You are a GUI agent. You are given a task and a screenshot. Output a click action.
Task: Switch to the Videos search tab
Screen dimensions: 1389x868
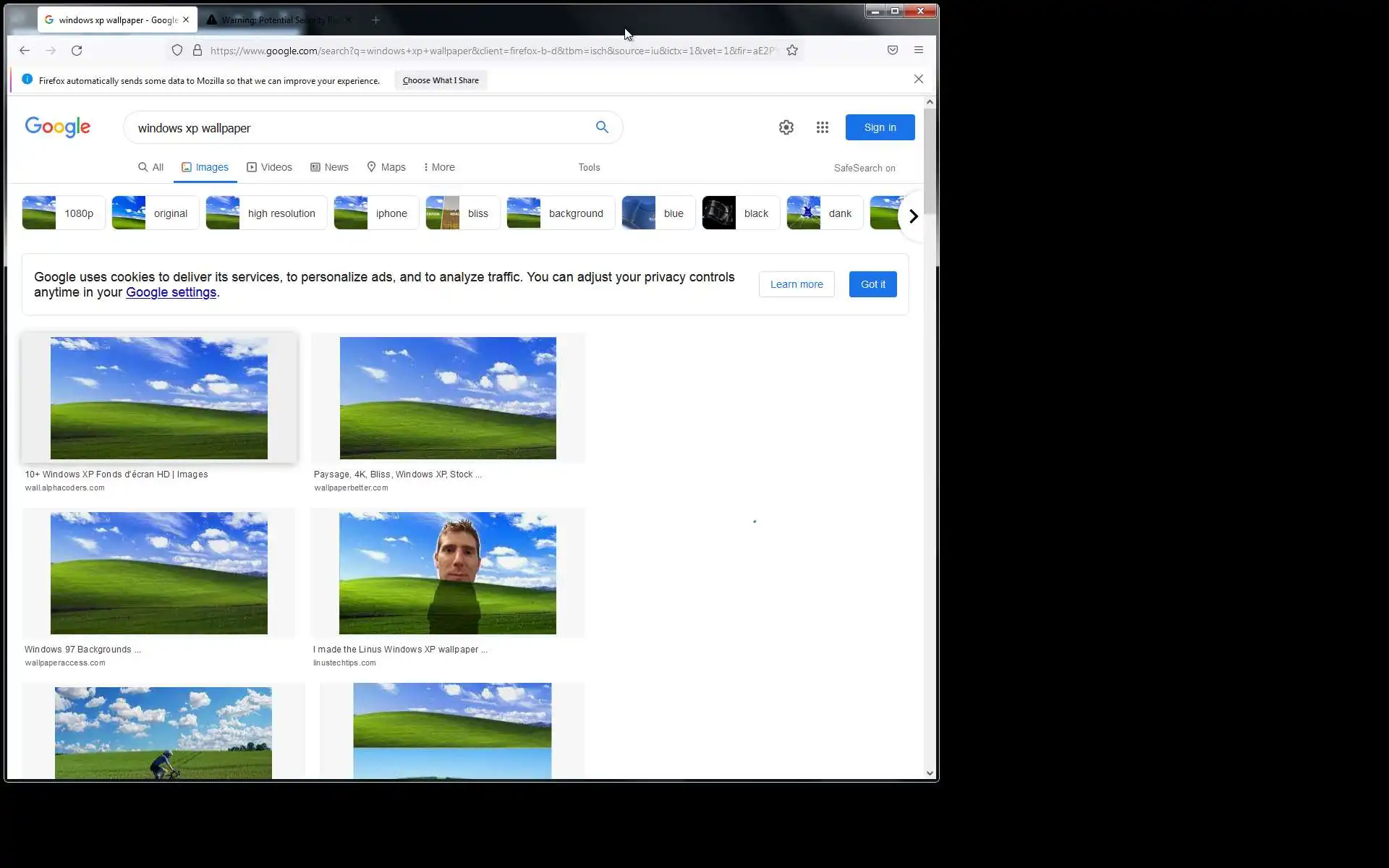coord(269,167)
